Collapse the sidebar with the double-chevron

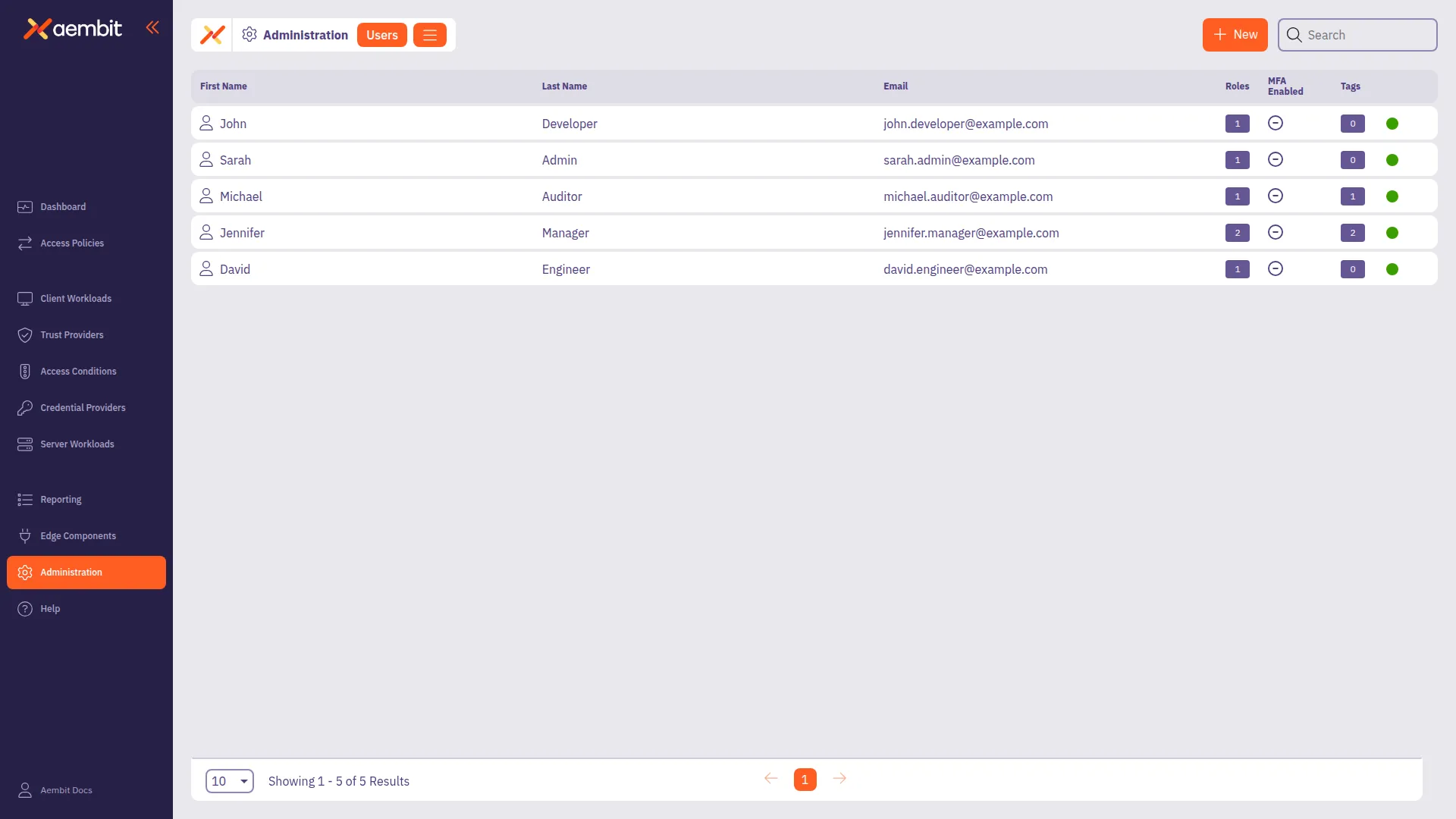tap(153, 27)
